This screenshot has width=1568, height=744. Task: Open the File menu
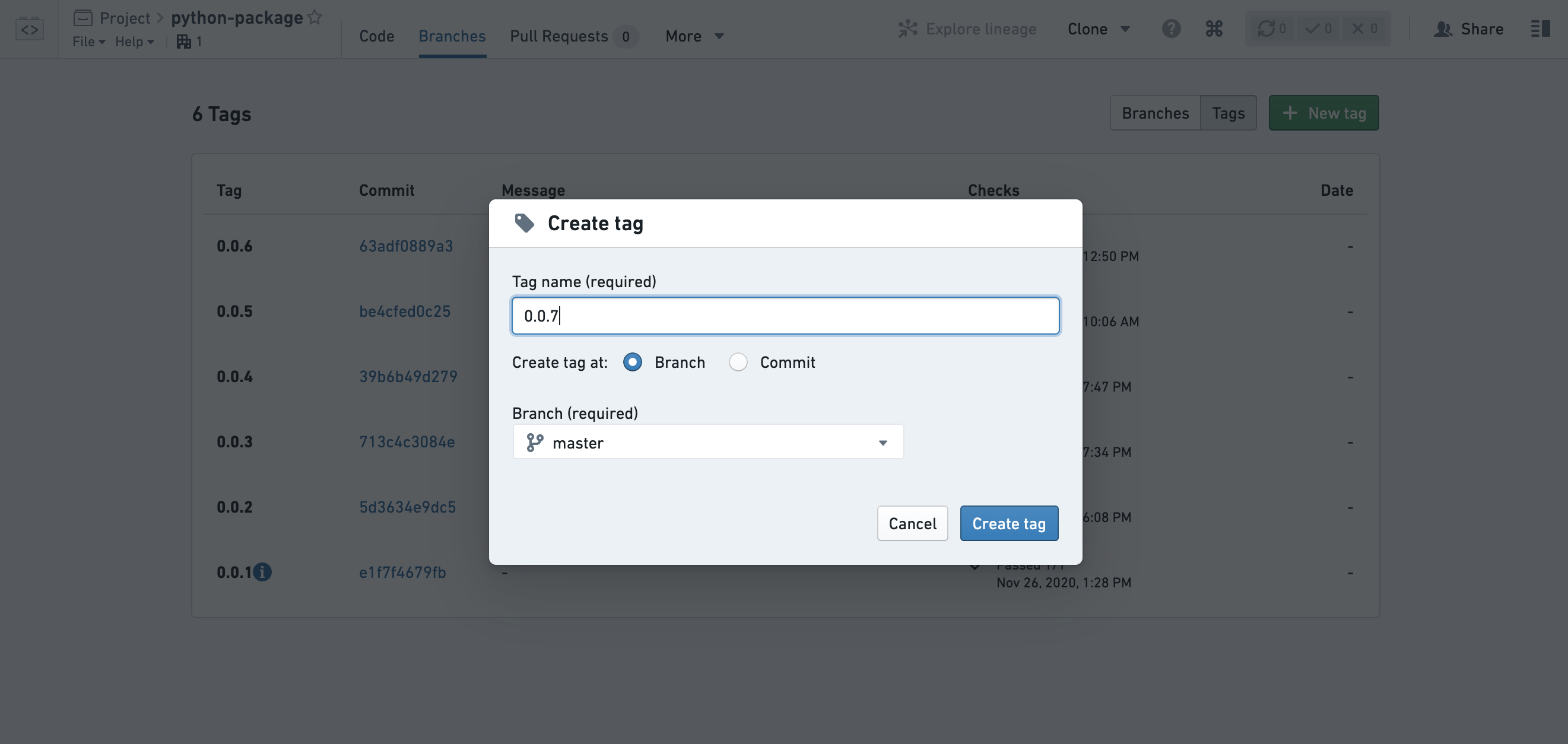click(x=89, y=42)
